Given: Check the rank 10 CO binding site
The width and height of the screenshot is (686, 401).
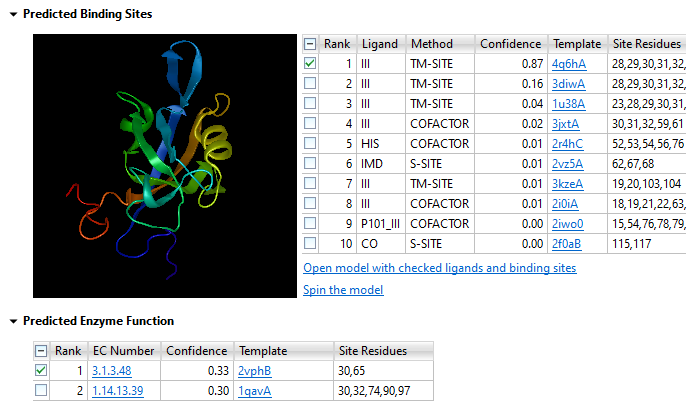Looking at the screenshot, I should pyautogui.click(x=310, y=243).
